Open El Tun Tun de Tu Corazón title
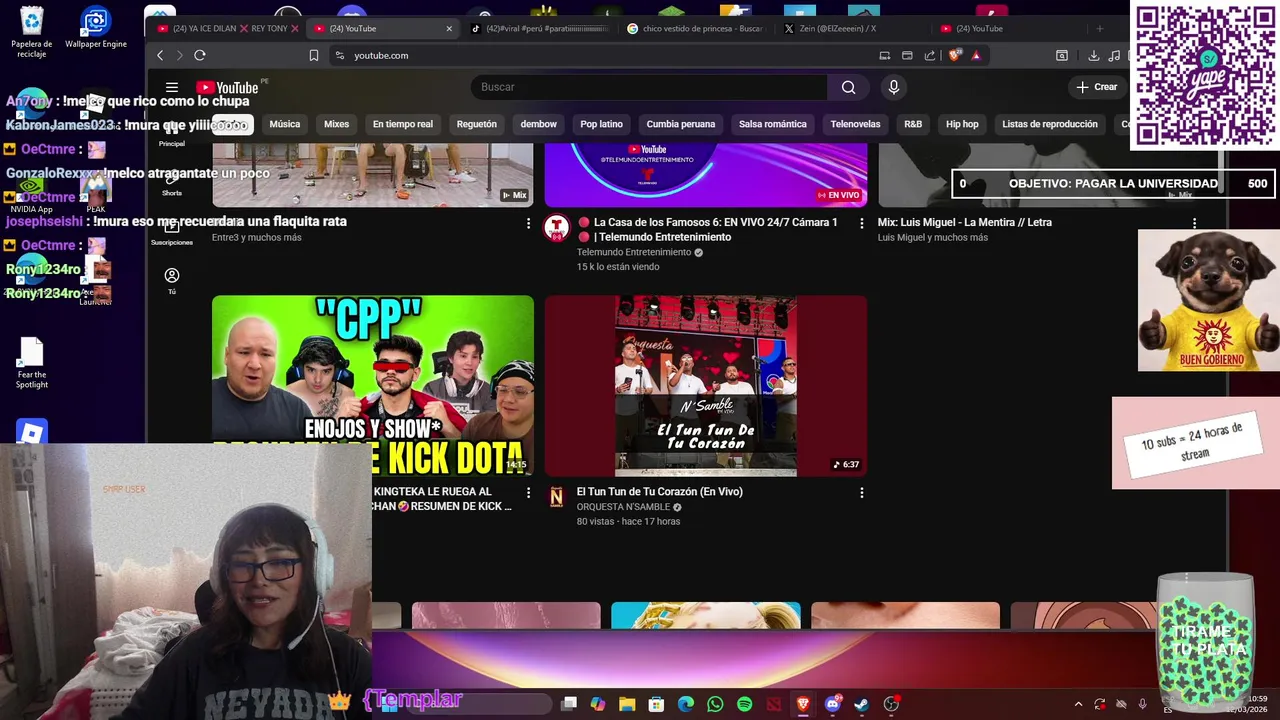The width and height of the screenshot is (1280, 720). 659,492
